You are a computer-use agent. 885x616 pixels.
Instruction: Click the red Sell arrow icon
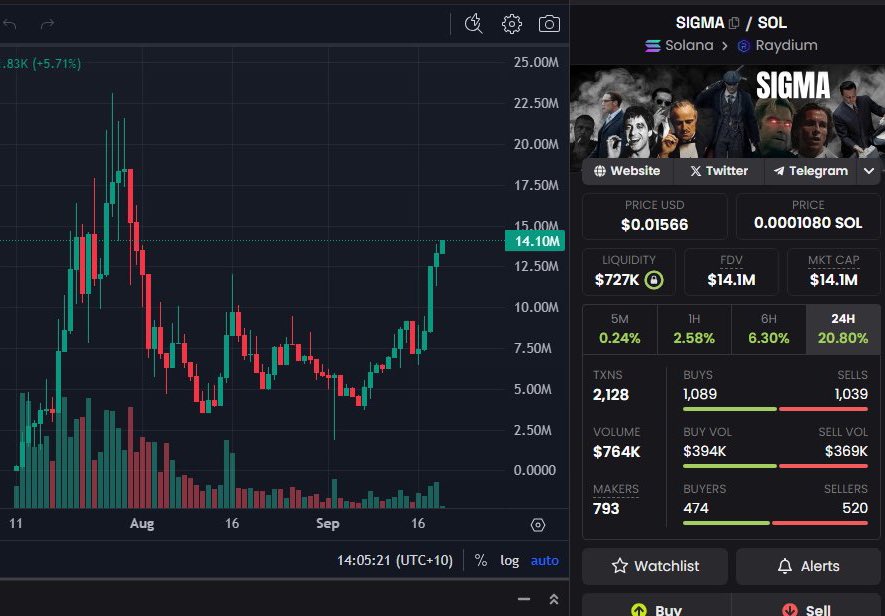click(790, 610)
